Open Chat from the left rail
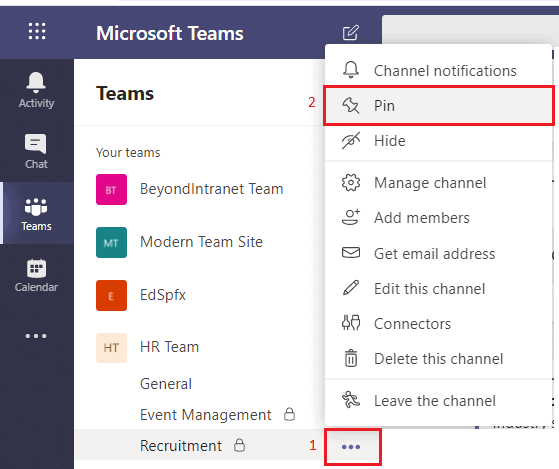 [36, 152]
